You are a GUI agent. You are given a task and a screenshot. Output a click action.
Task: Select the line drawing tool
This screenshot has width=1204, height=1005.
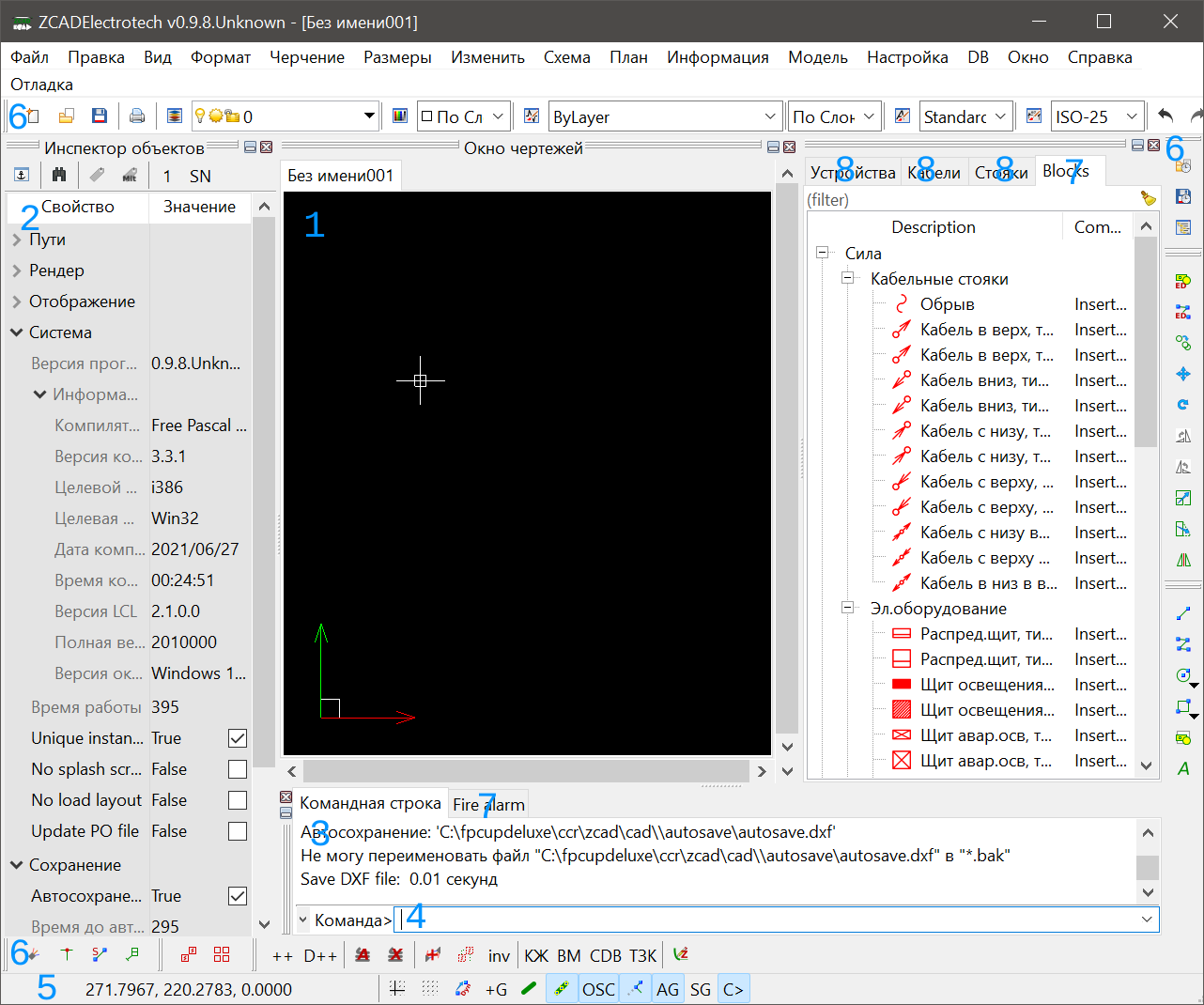coord(1183,613)
